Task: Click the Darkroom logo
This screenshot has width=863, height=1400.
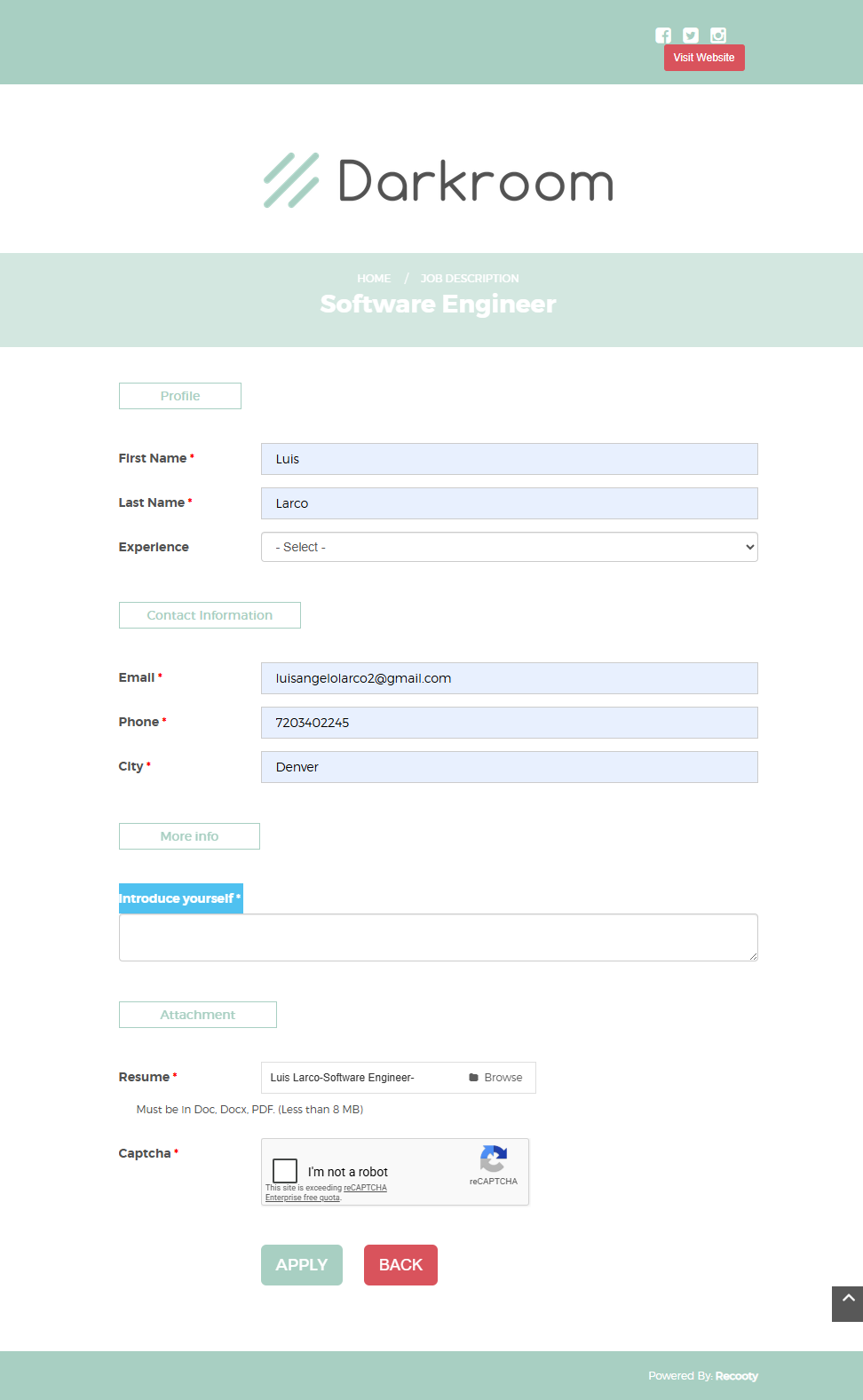Action: (x=439, y=181)
